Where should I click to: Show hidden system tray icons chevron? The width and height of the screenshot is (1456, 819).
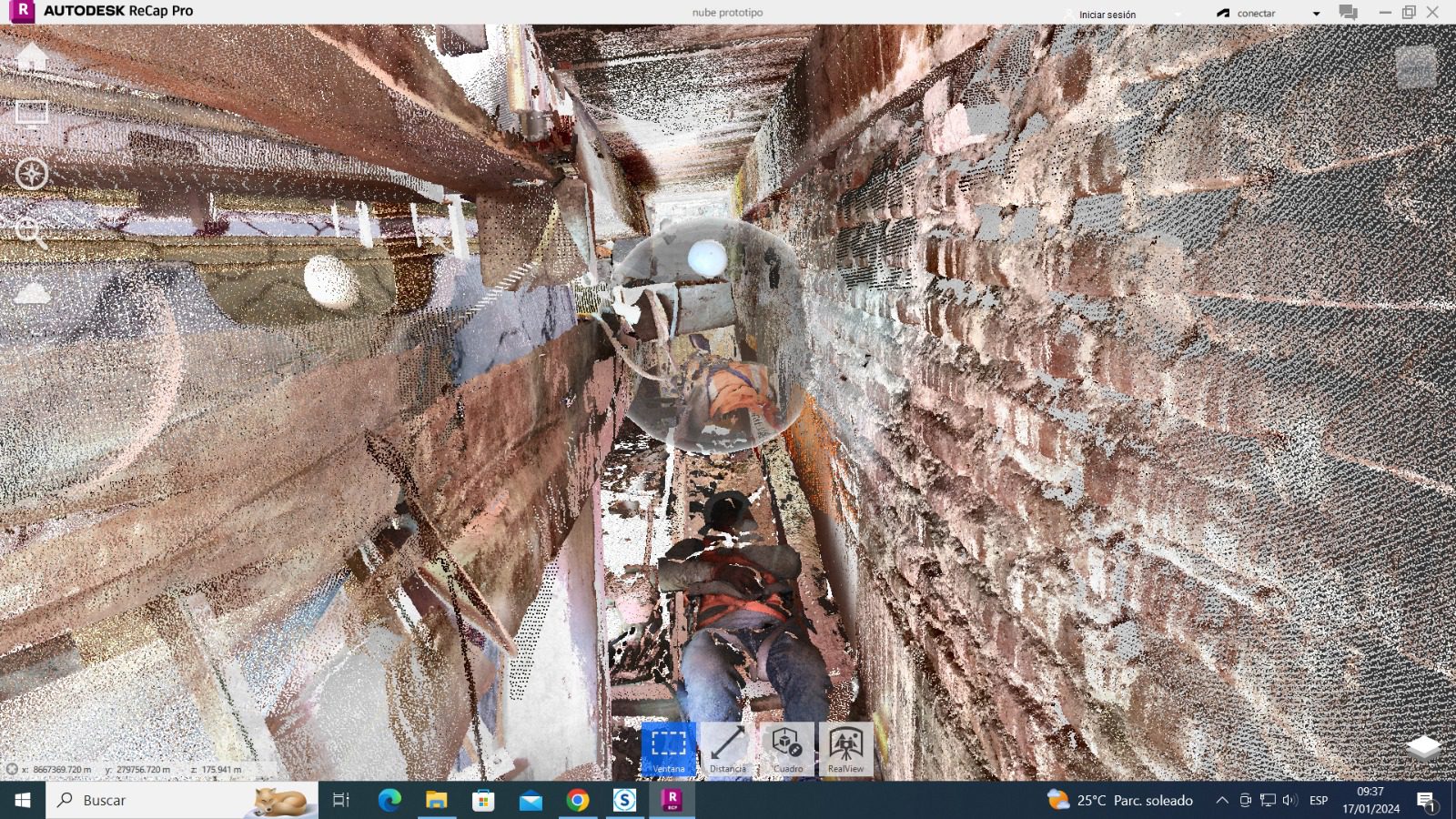click(x=1221, y=801)
